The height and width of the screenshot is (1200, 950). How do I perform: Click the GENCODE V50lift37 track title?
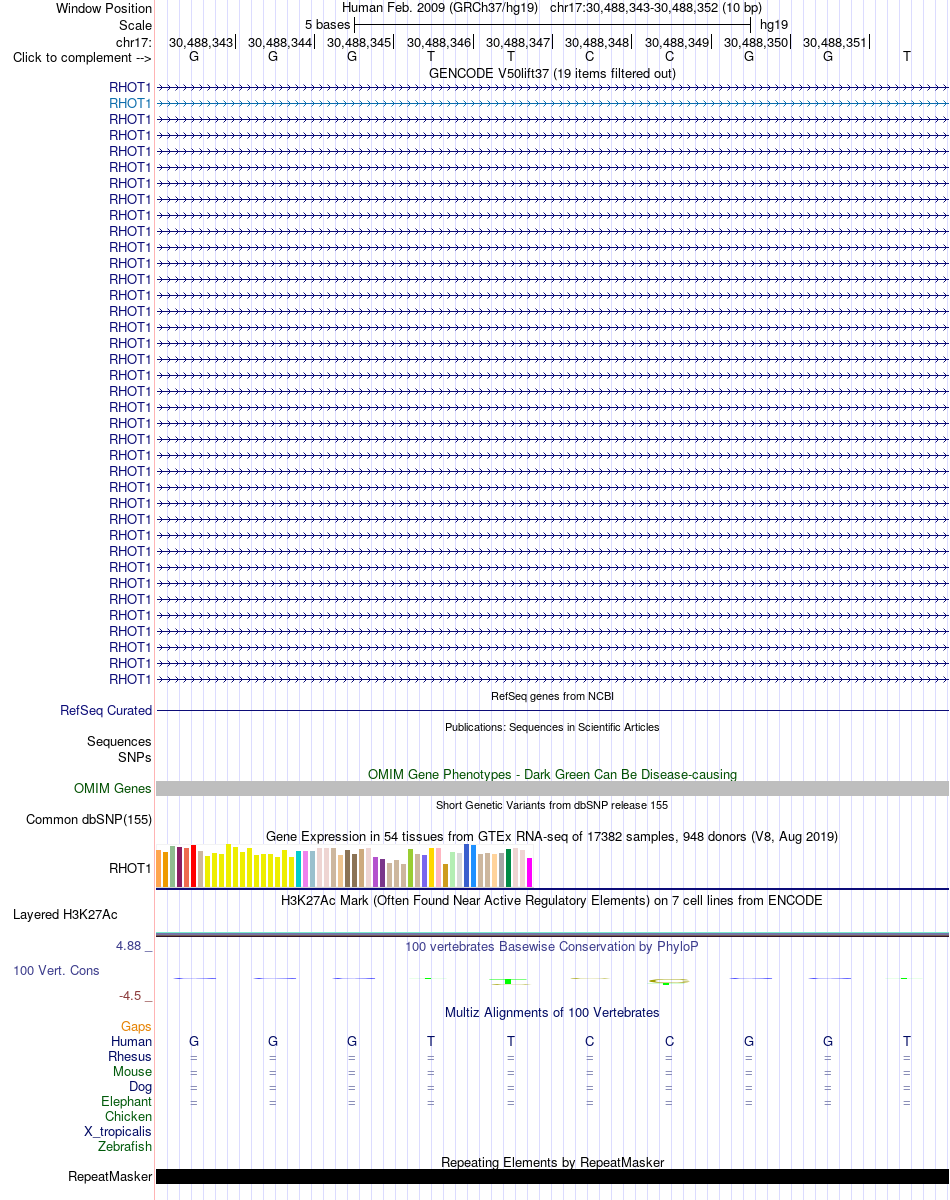click(552, 73)
